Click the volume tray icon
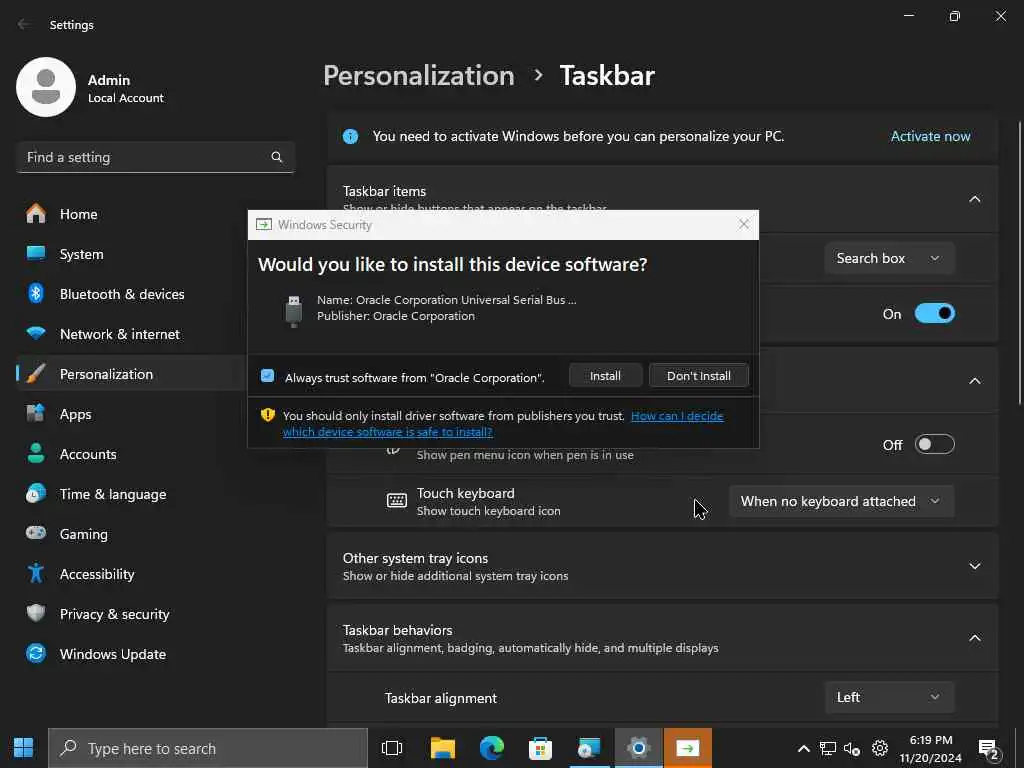Screen dimensions: 1024x768 (x=852, y=748)
